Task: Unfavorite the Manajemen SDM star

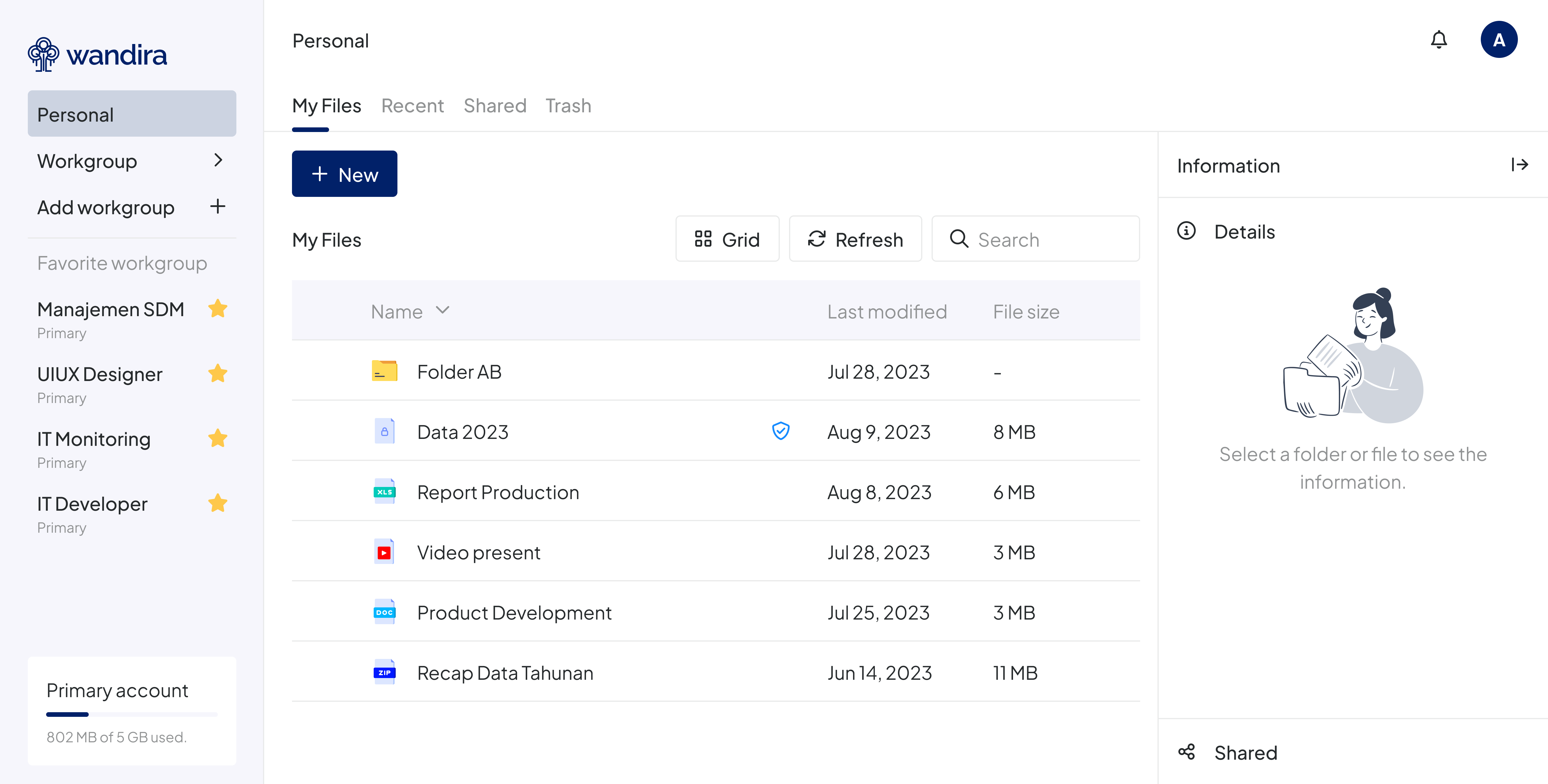Action: pos(218,309)
